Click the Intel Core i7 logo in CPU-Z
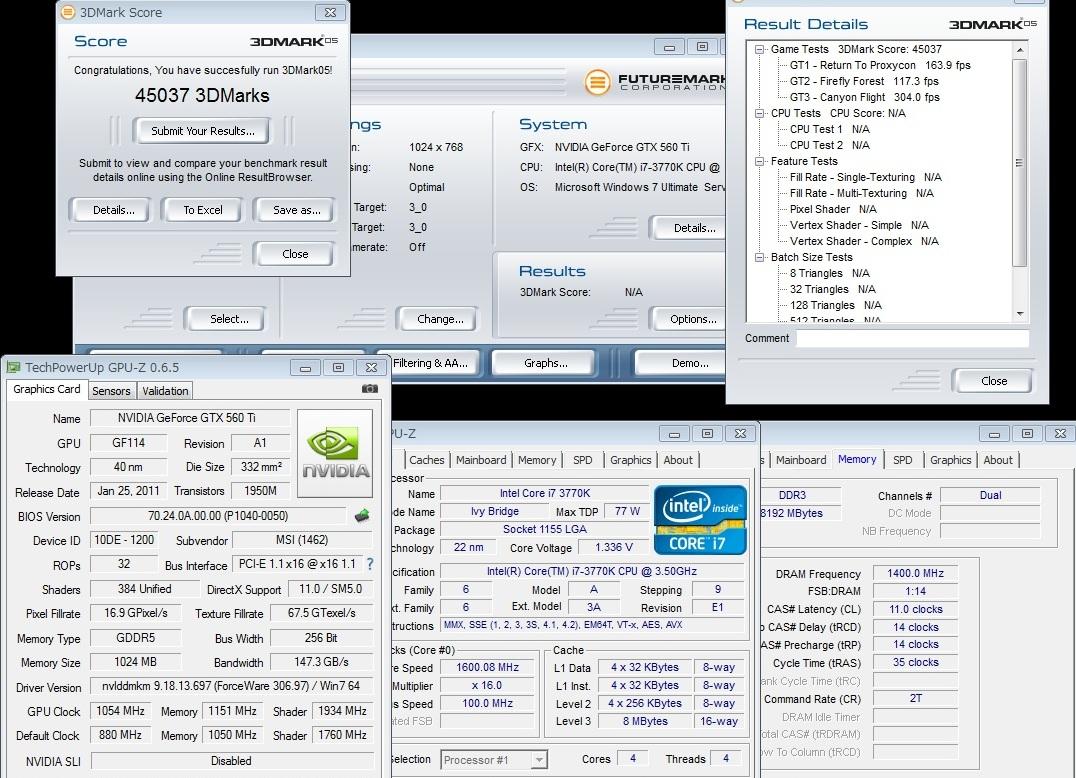The height and width of the screenshot is (778, 1076). click(700, 520)
